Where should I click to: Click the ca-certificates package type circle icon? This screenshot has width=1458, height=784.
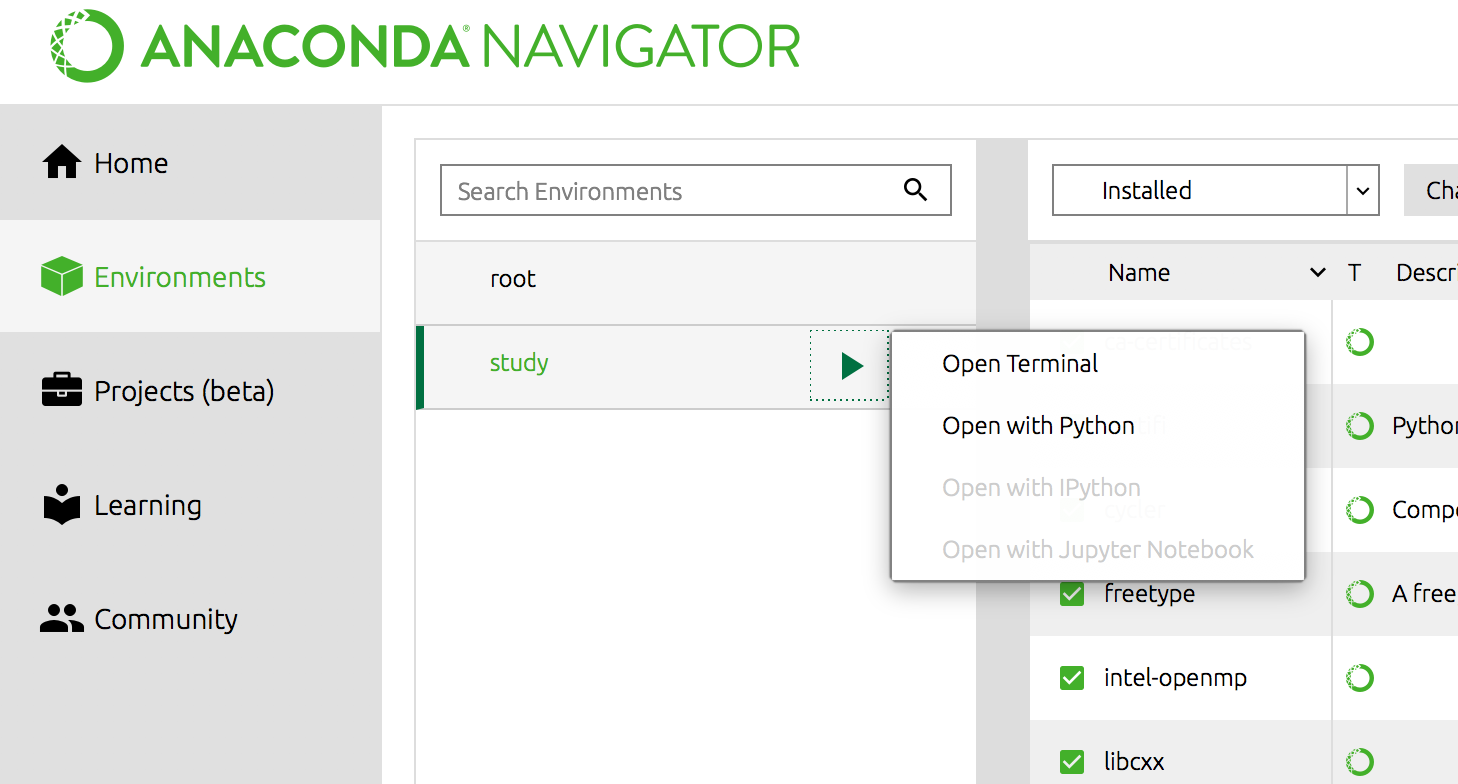click(1360, 342)
